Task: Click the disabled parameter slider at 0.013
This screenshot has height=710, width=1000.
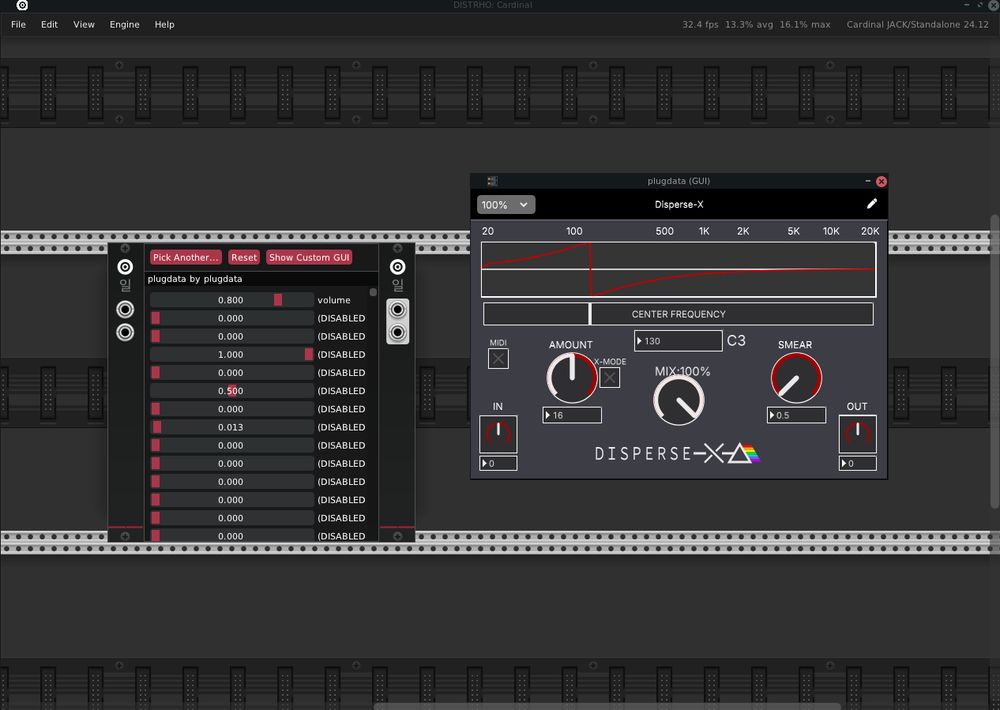Action: (x=232, y=427)
